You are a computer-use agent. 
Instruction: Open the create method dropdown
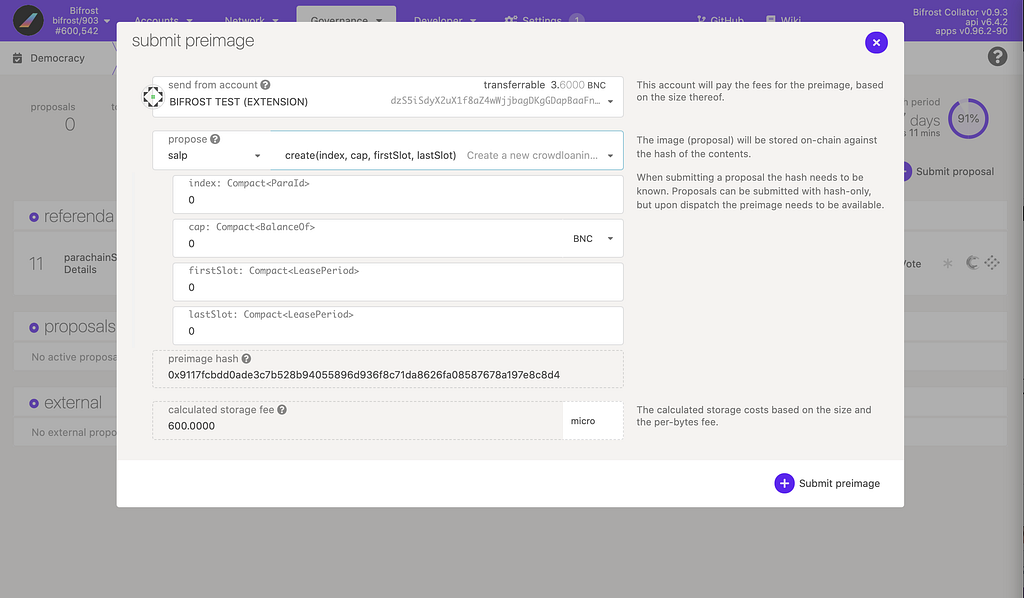tap(447, 150)
